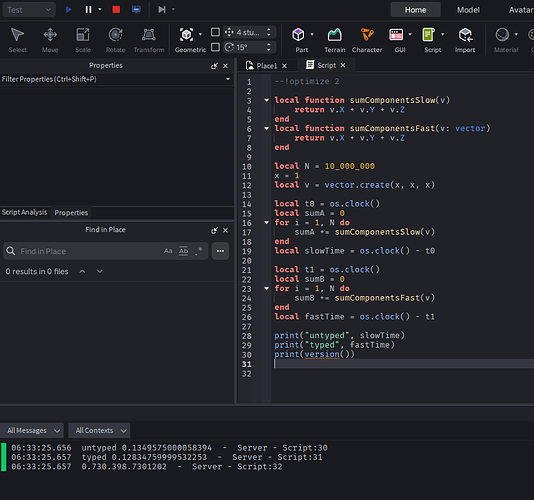Image resolution: width=534 pixels, height=500 pixels.
Task: Open the Model ribbon tab
Action: tap(468, 10)
